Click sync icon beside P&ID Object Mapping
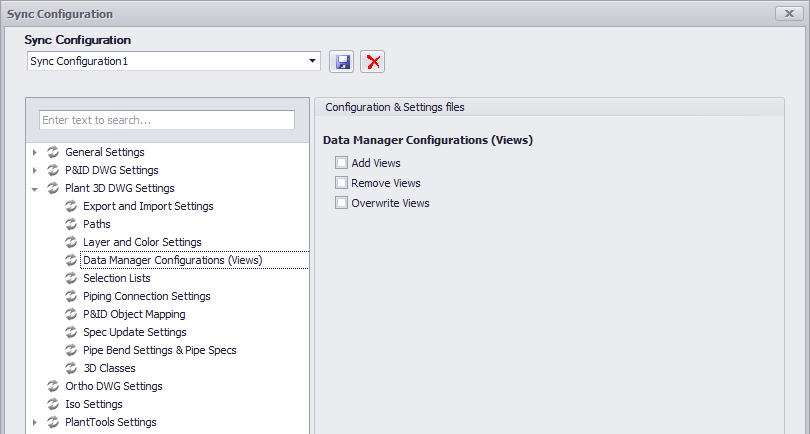This screenshot has width=810, height=434. (x=71, y=314)
